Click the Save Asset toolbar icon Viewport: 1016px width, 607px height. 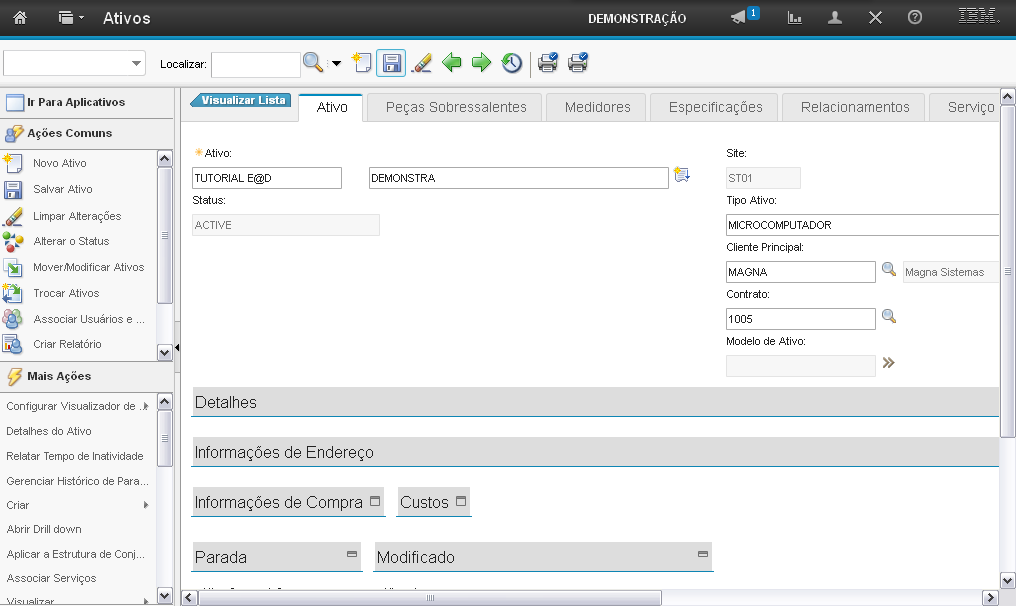pyautogui.click(x=390, y=63)
